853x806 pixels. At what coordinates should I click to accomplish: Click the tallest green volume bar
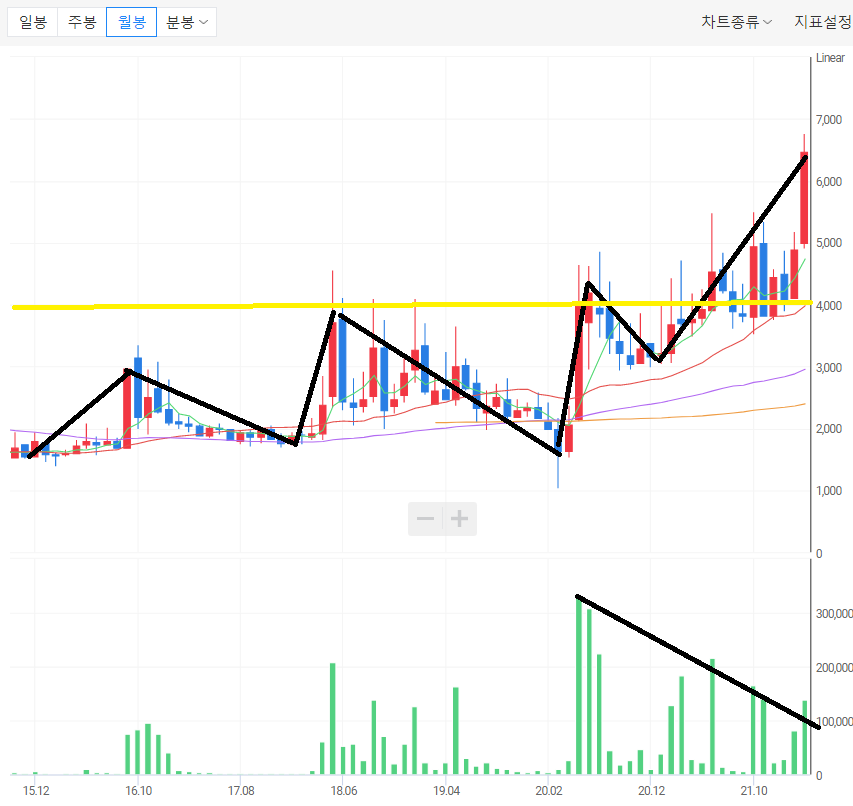click(x=579, y=685)
